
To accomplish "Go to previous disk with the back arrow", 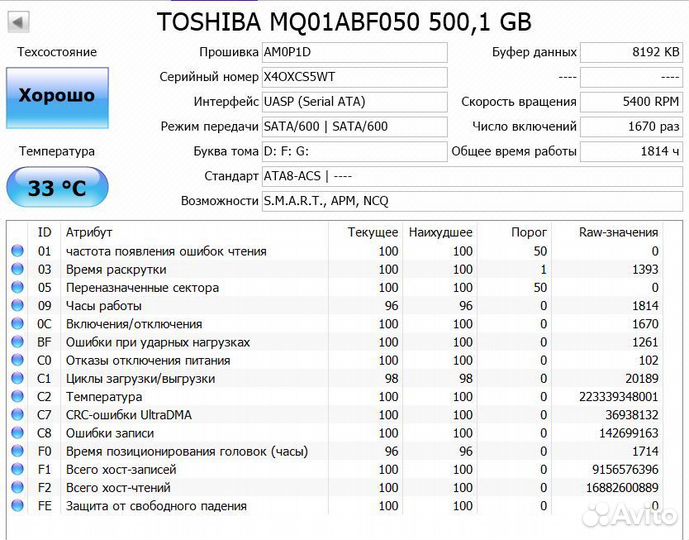I will pos(18,22).
